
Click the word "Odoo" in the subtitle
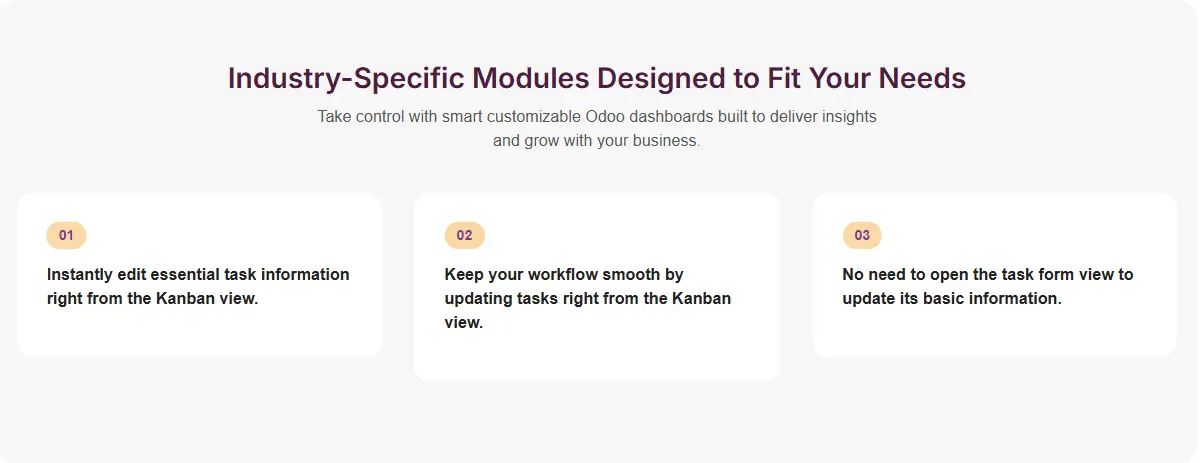point(605,116)
